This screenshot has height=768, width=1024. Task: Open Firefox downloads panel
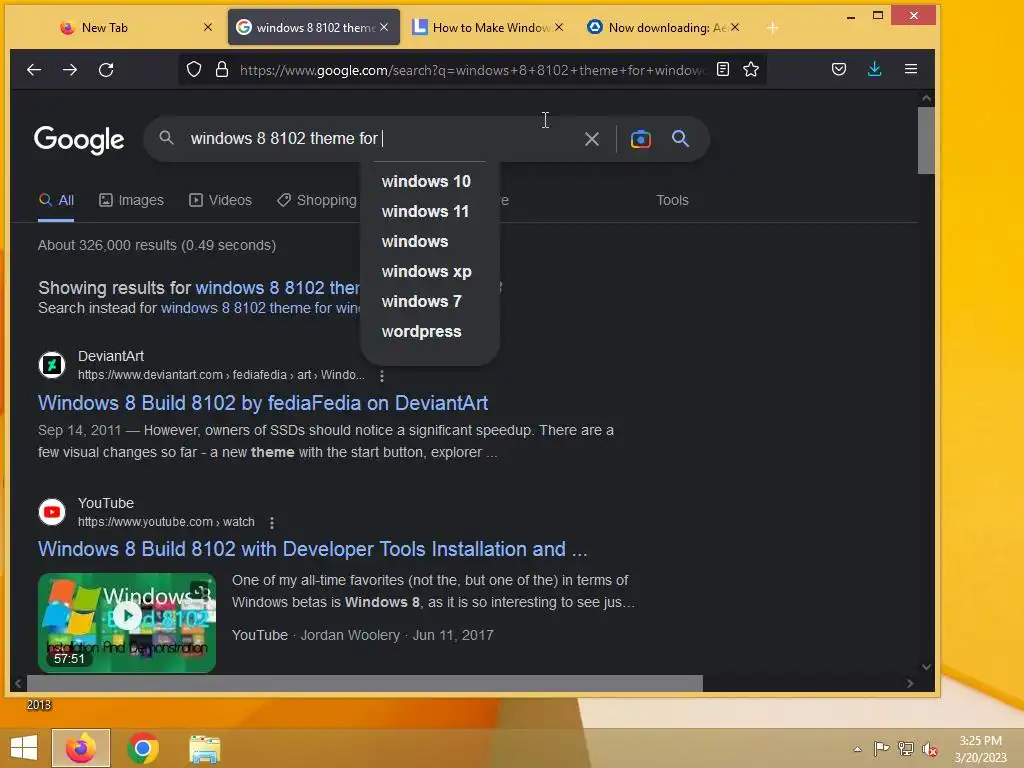875,69
